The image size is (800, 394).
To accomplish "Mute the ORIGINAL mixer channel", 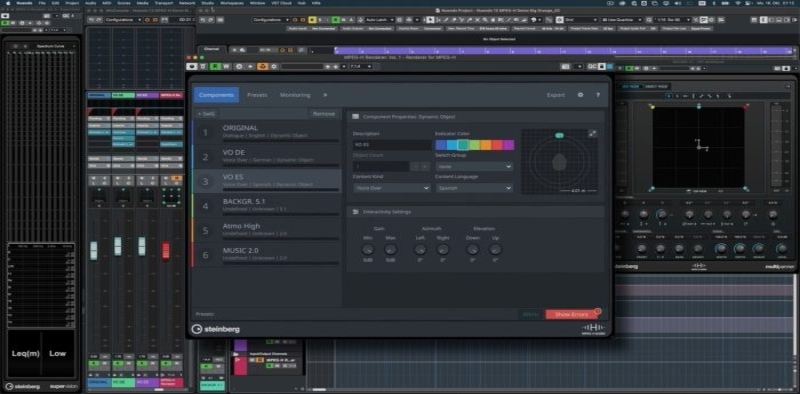I will pos(93,178).
